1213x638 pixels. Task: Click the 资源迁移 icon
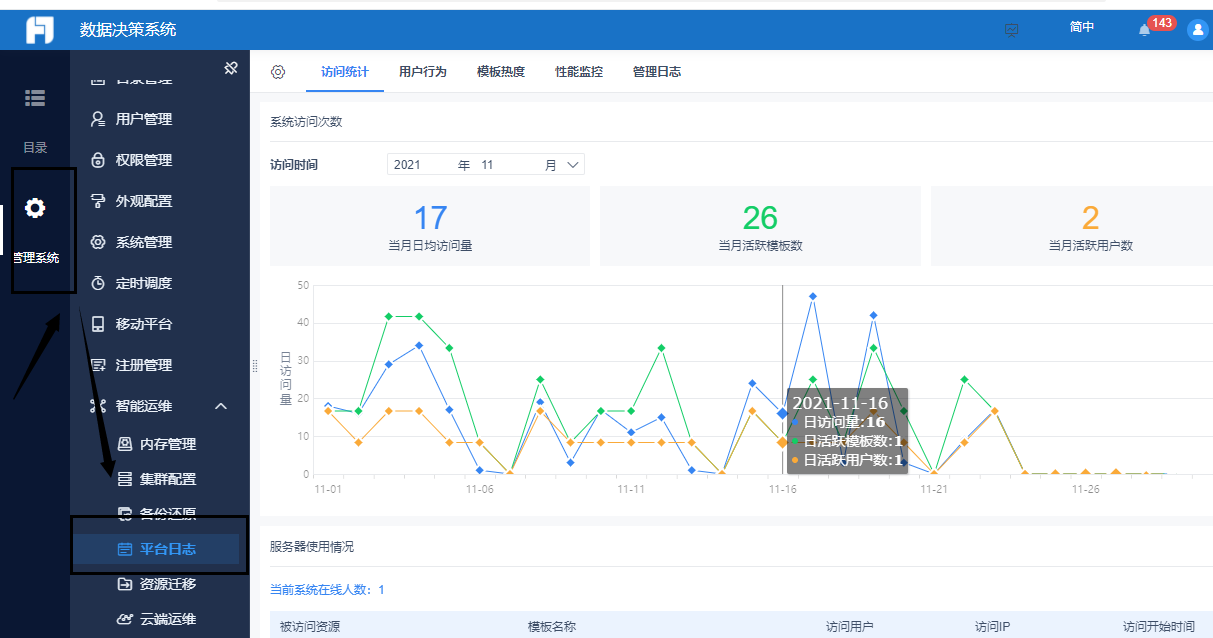[125, 584]
